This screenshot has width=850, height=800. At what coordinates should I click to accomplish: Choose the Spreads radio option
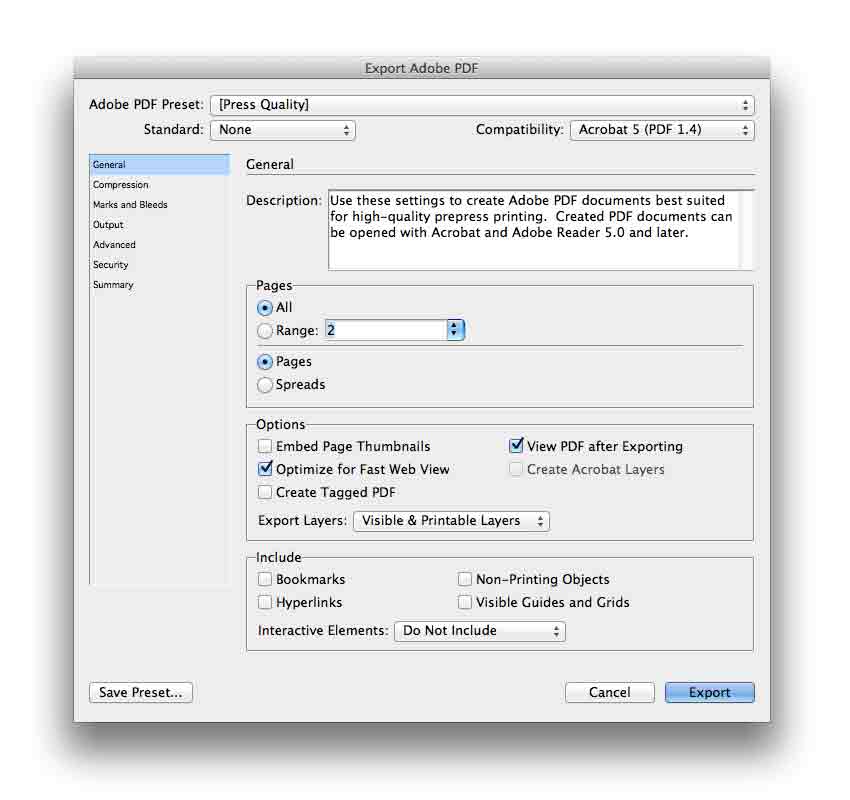coord(265,385)
